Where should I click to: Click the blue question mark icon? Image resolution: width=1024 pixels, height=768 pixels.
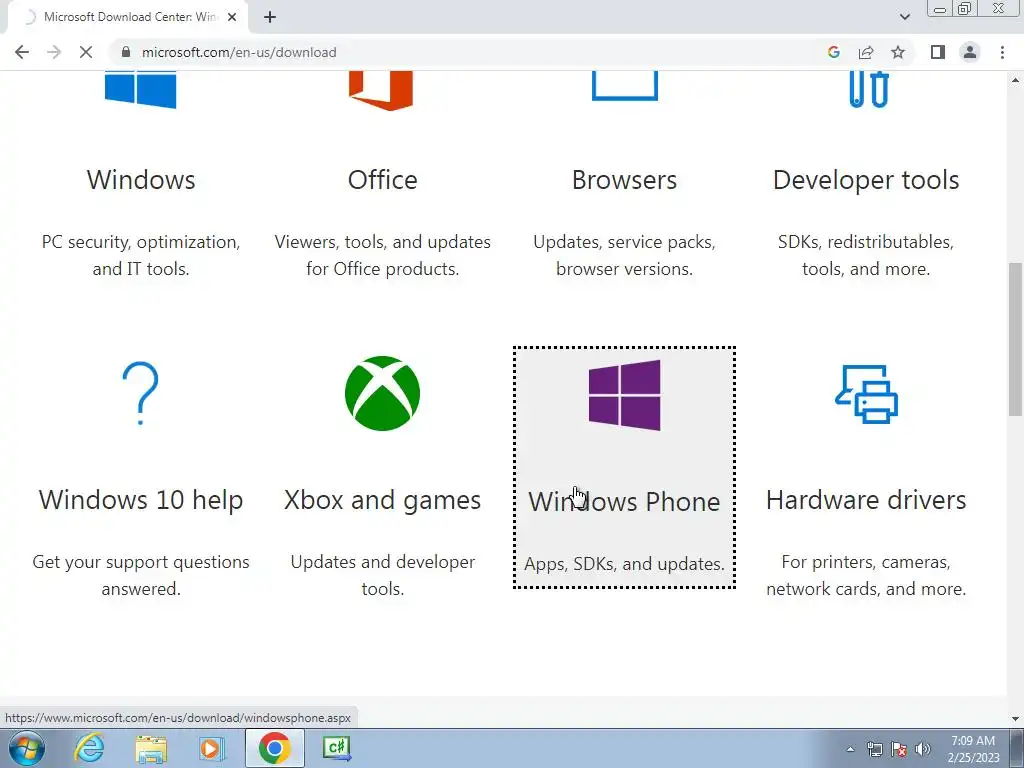[x=140, y=393]
